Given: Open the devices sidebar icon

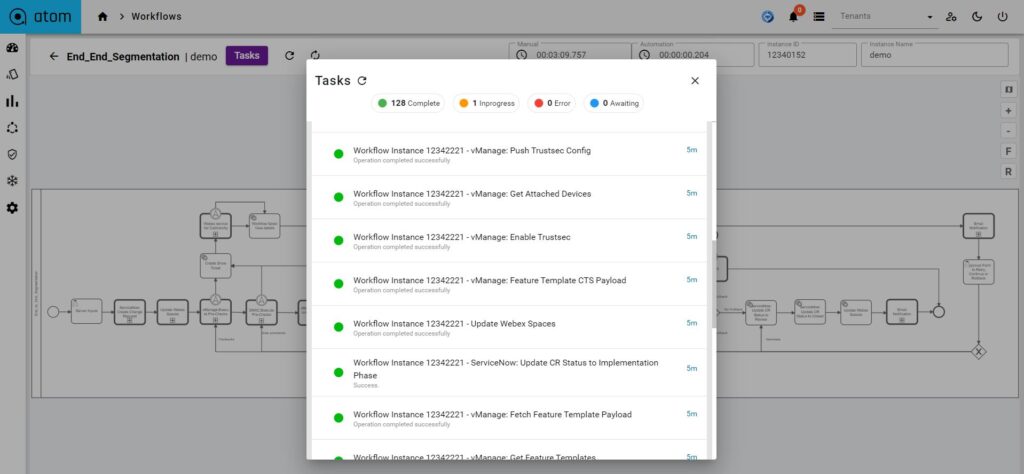Looking at the screenshot, I should click(x=12, y=74).
